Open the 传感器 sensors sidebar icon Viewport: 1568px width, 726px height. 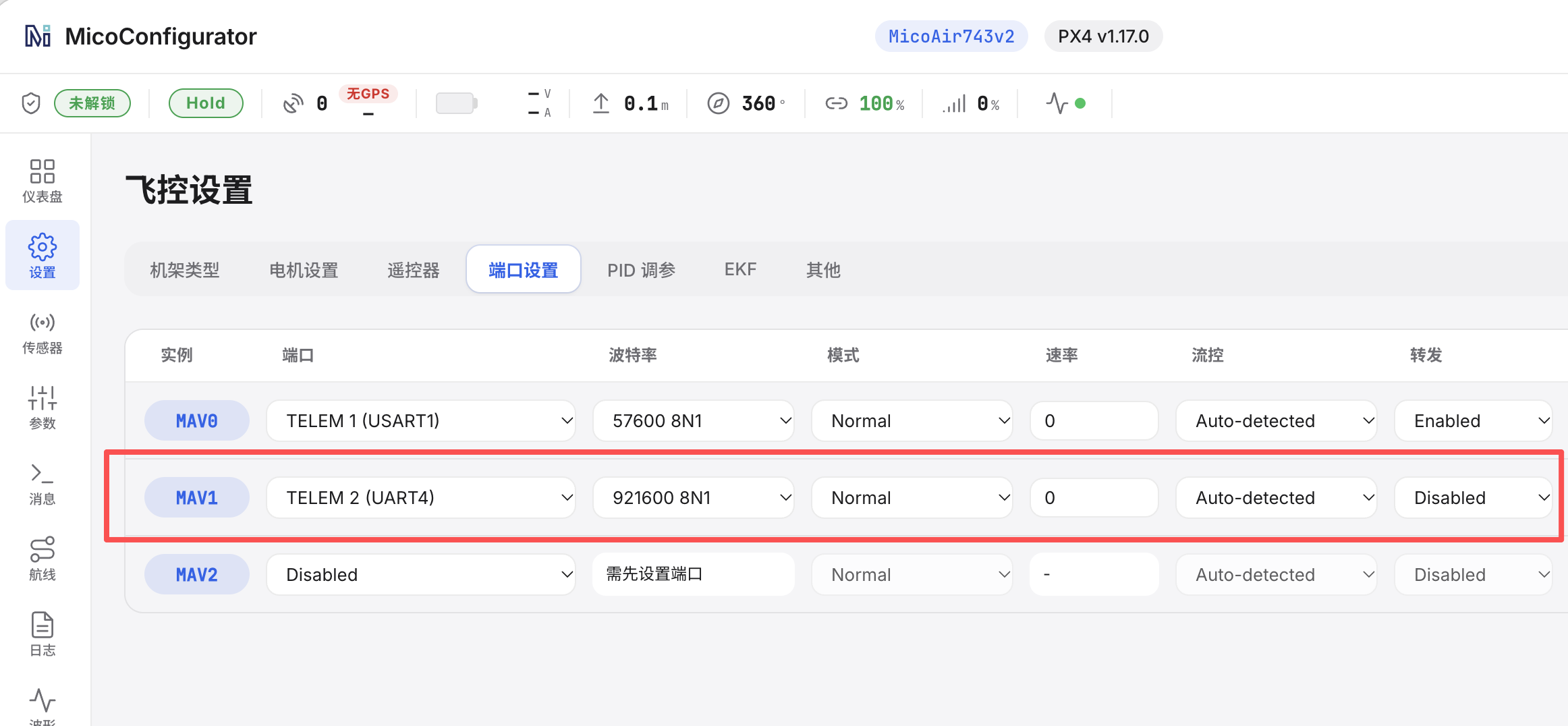tap(43, 323)
